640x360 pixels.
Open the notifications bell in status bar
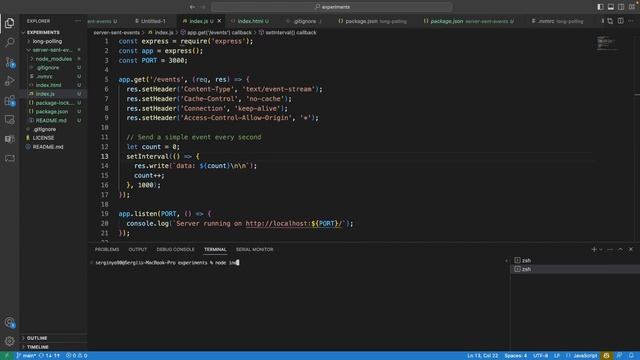631,356
